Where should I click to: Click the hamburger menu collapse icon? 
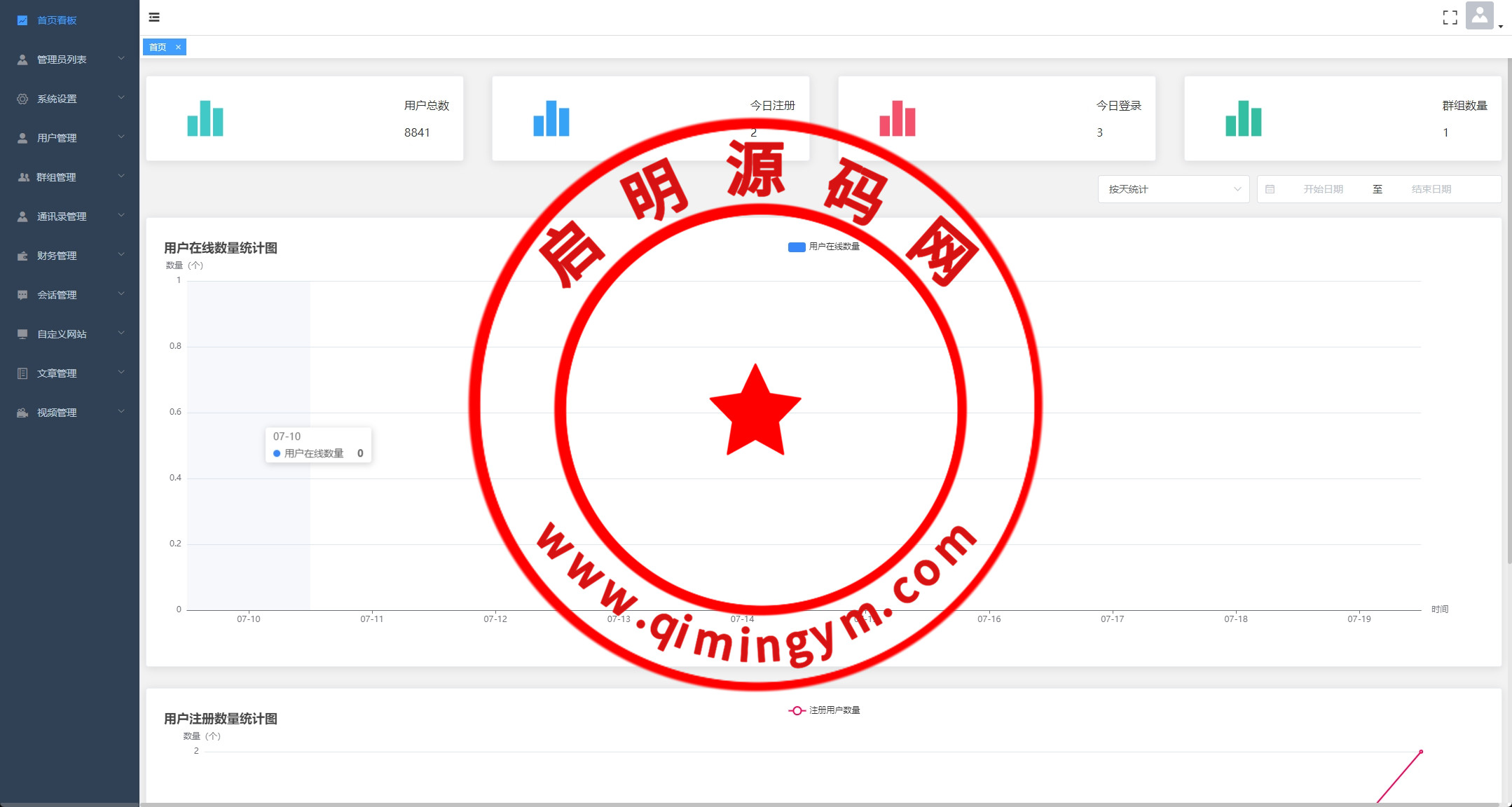154,18
